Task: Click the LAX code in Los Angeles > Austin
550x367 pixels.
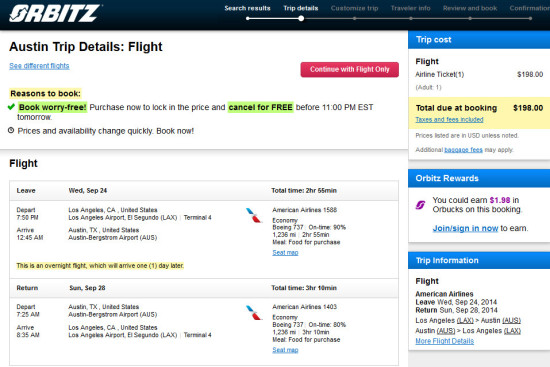Action: click(465, 321)
